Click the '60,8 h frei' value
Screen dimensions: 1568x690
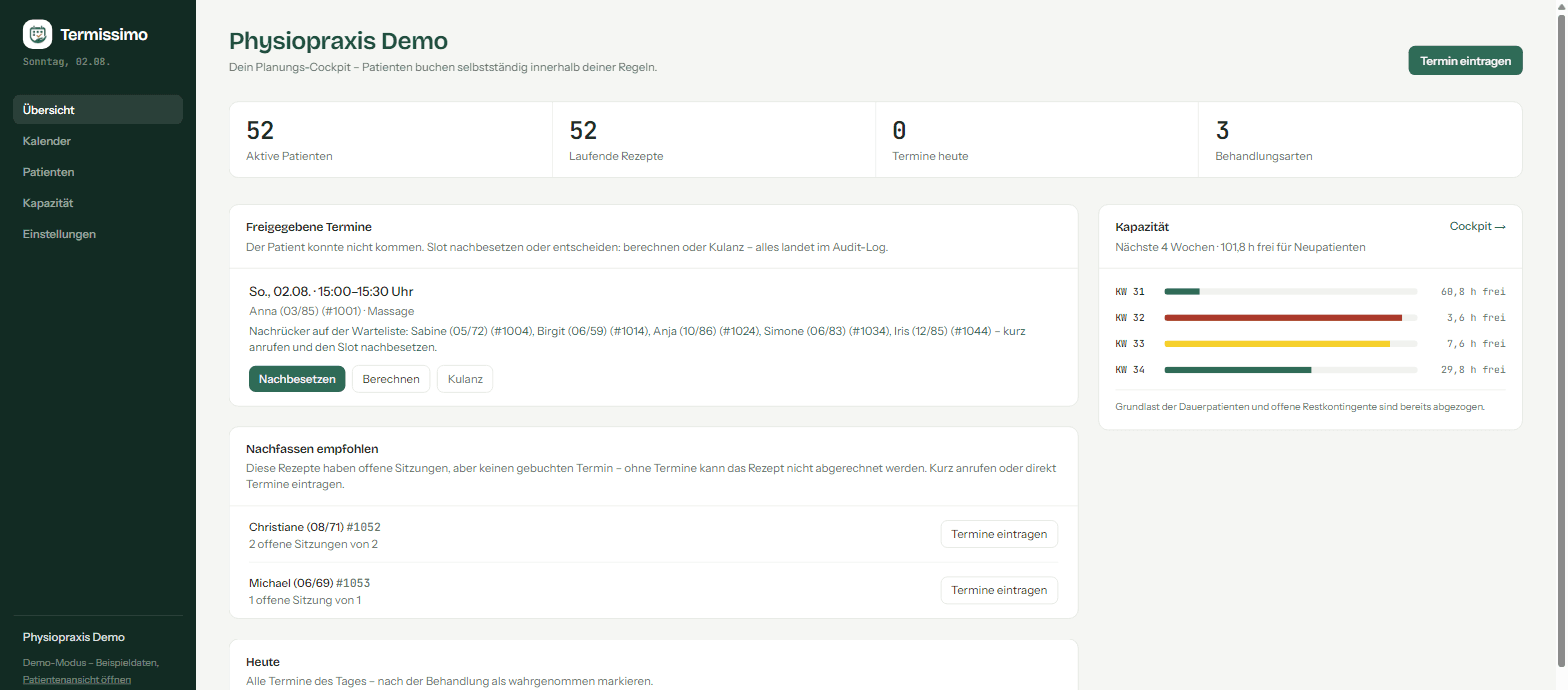[1473, 292]
